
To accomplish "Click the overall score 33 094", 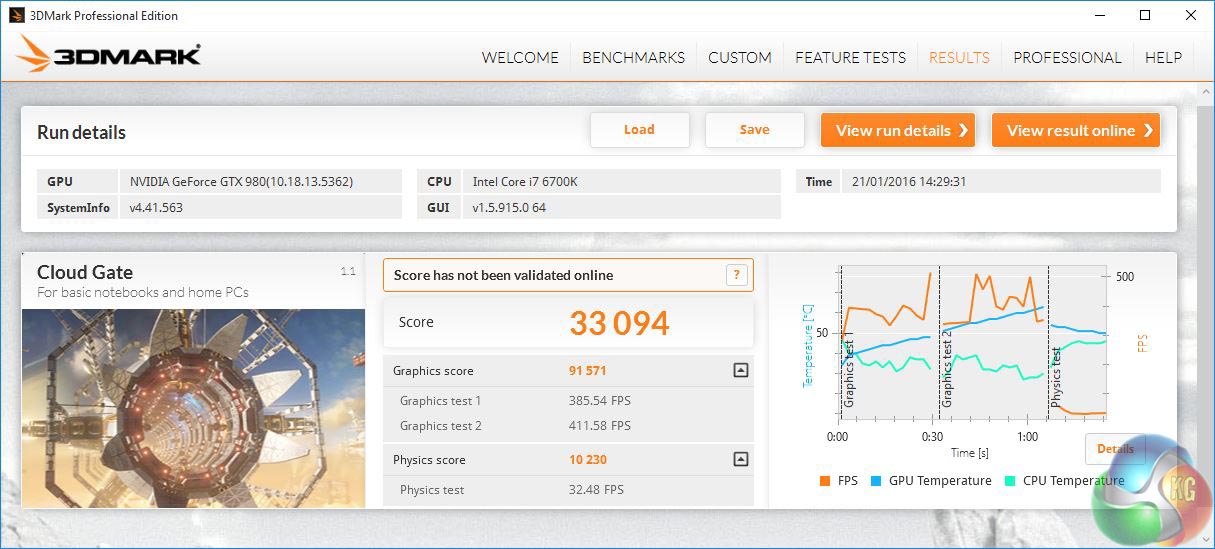I will pos(619,323).
